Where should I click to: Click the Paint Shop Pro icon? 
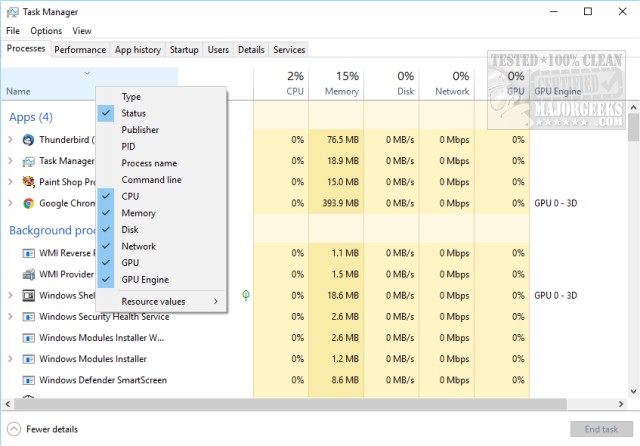coord(27,182)
